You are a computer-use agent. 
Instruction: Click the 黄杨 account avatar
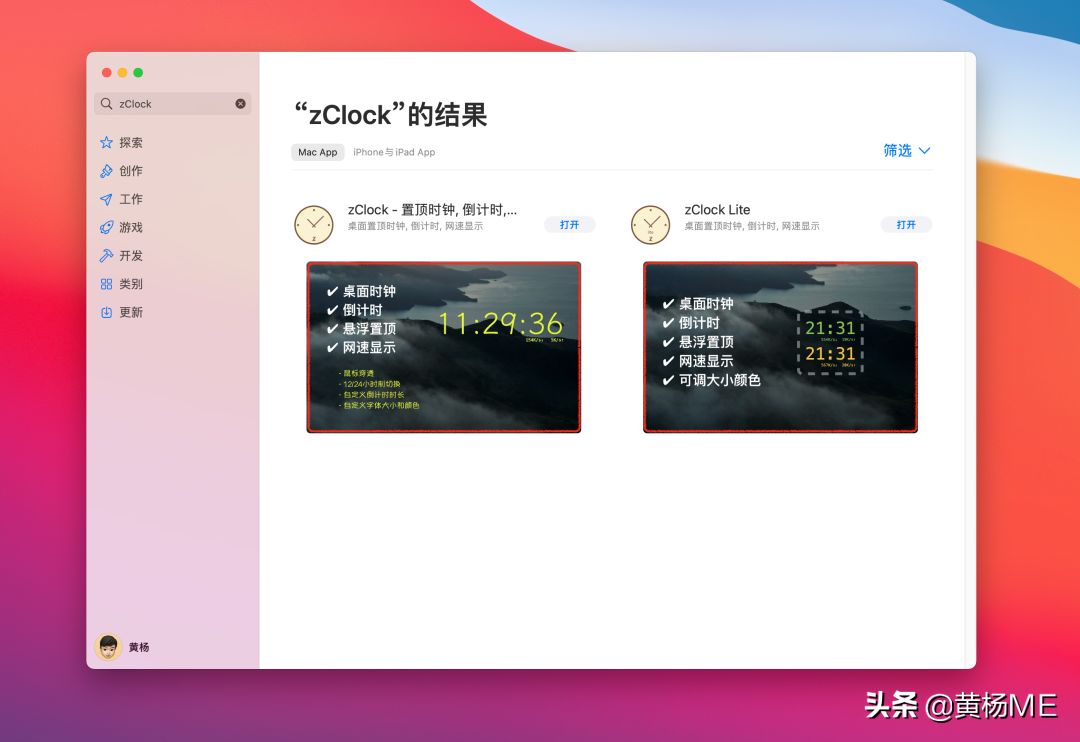108,647
